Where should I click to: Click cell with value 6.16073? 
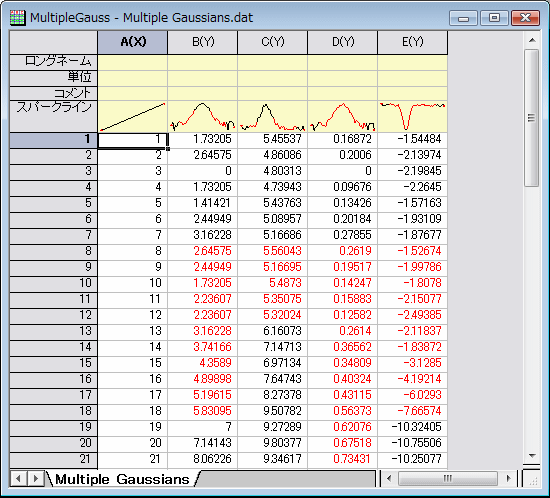(273, 331)
